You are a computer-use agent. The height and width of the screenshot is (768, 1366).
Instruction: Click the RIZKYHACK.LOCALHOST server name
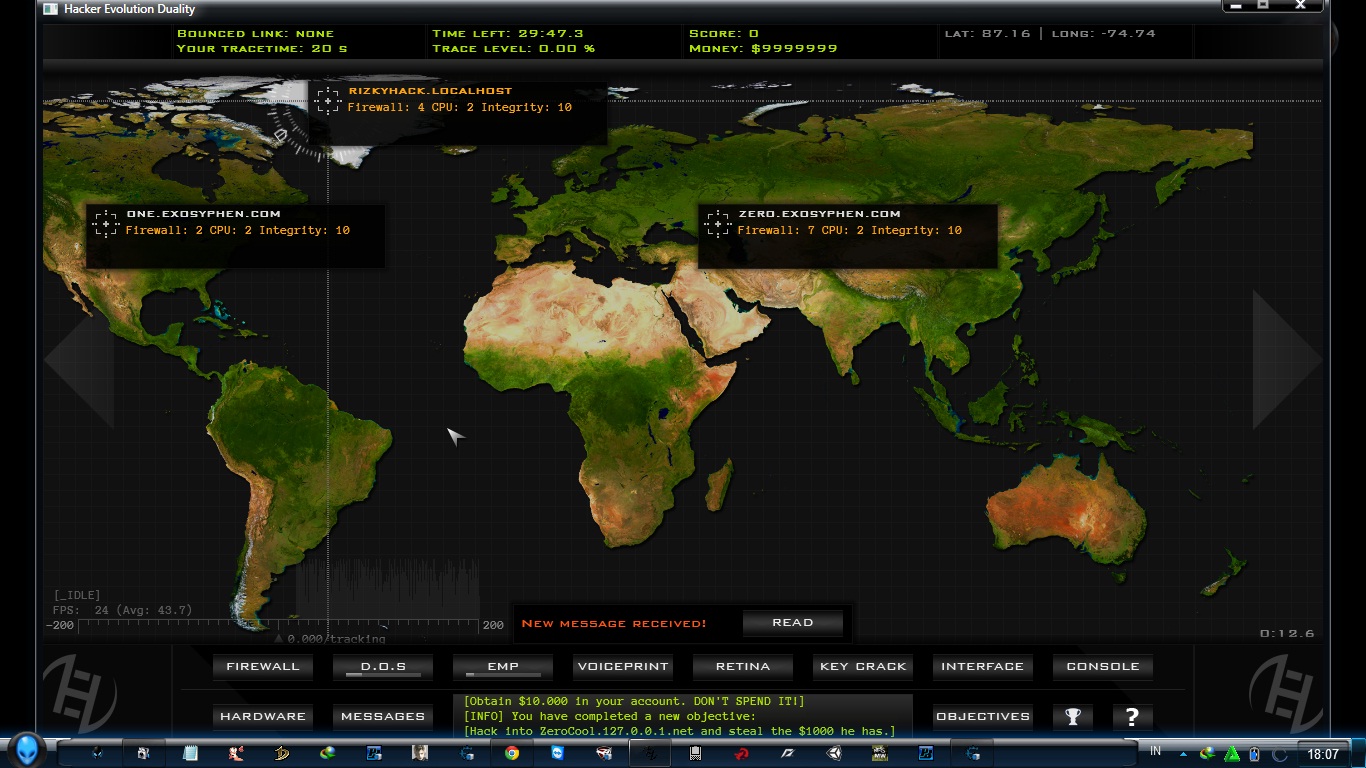pyautogui.click(x=430, y=91)
